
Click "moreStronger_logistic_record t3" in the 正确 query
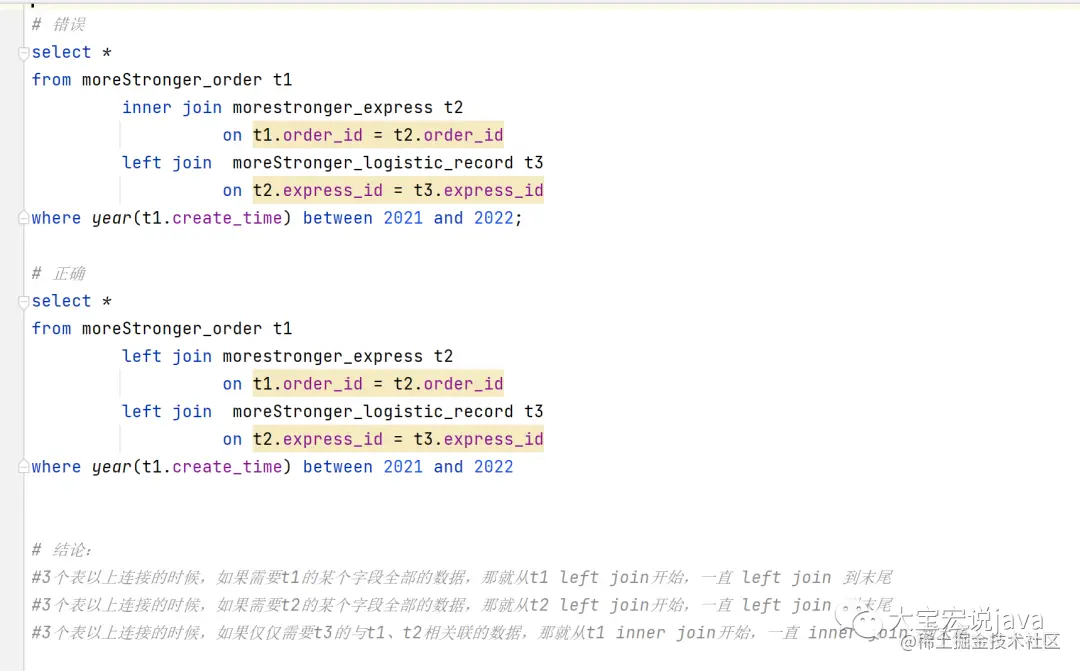388,411
